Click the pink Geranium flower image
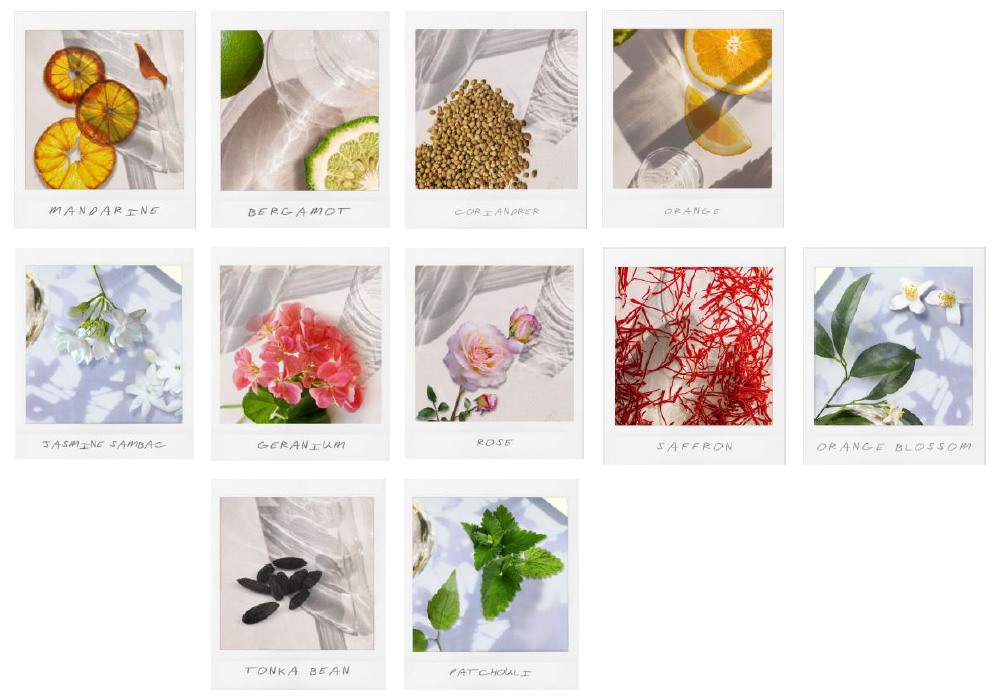 point(301,345)
